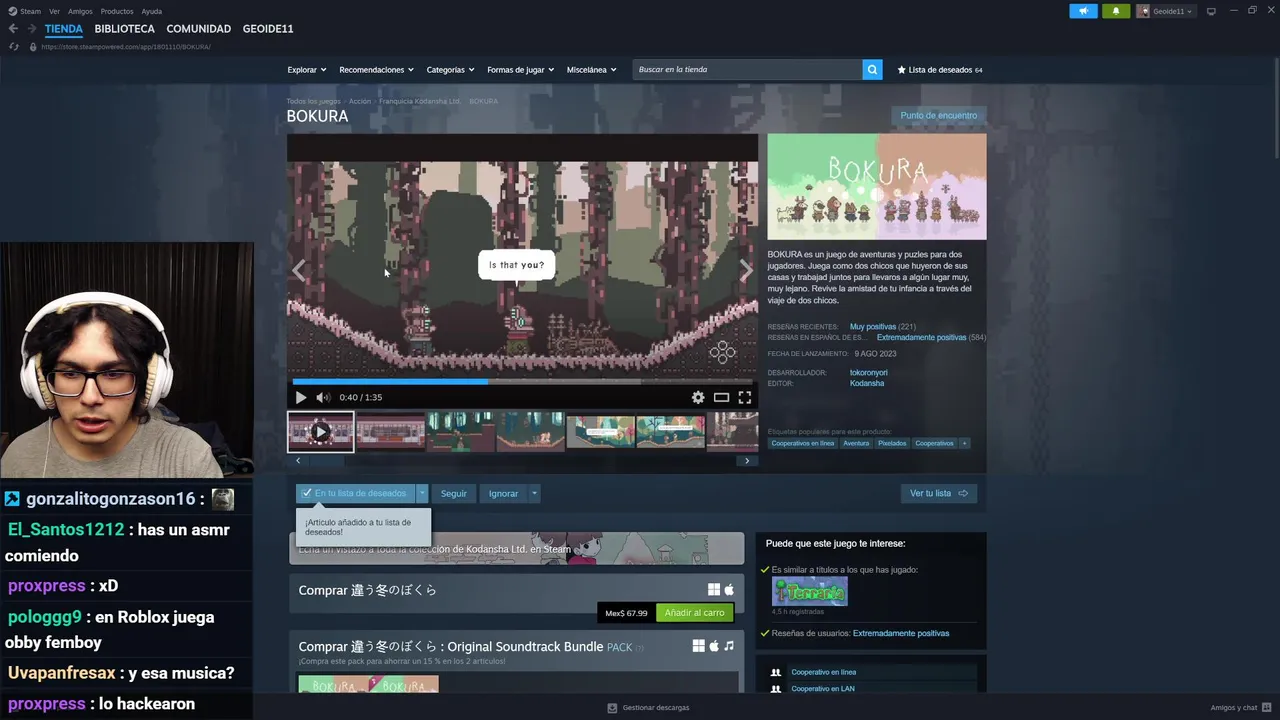Click the Terraria game capsule

809,591
